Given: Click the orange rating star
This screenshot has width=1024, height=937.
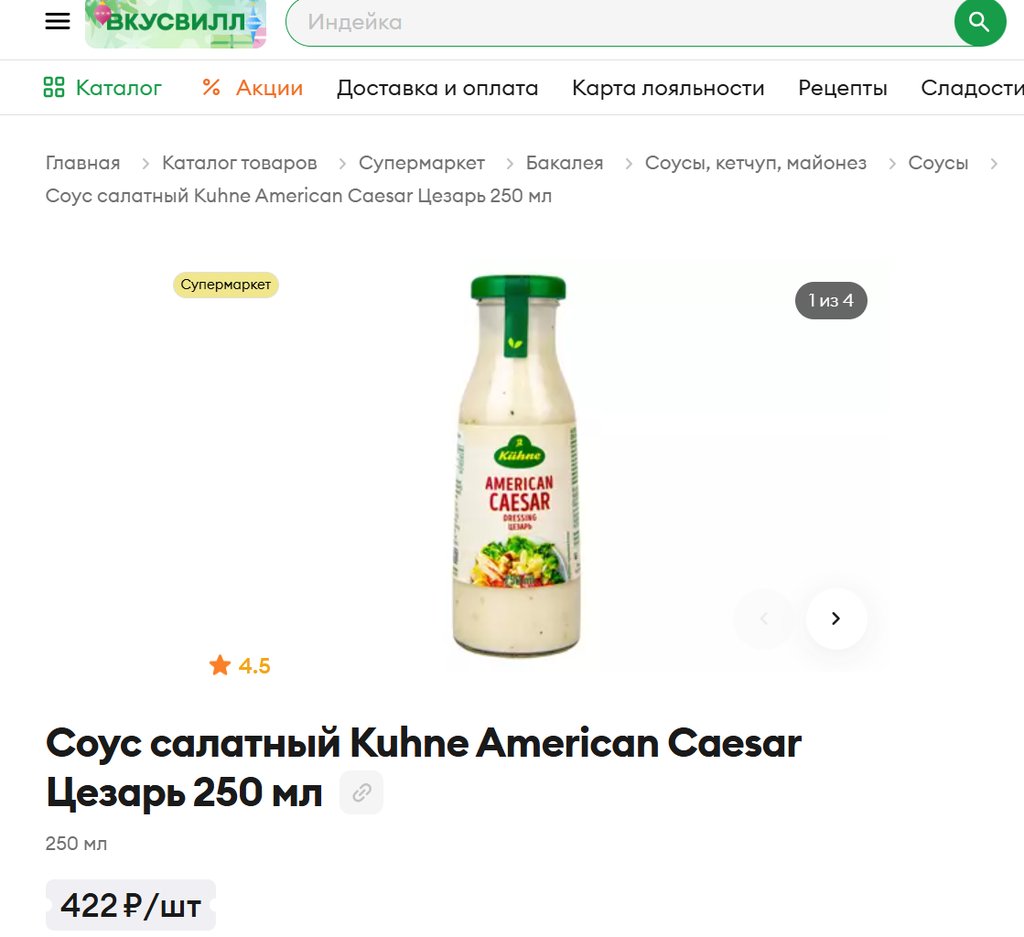Looking at the screenshot, I should coord(220,665).
